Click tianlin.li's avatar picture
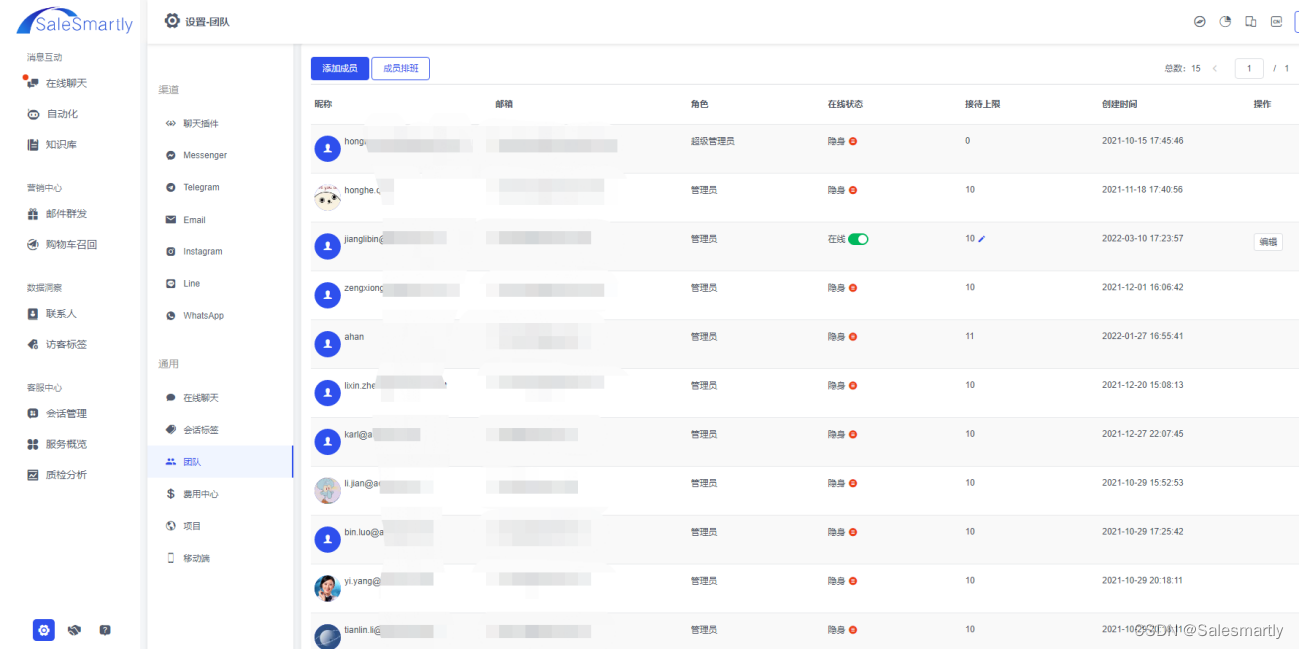 (327, 637)
